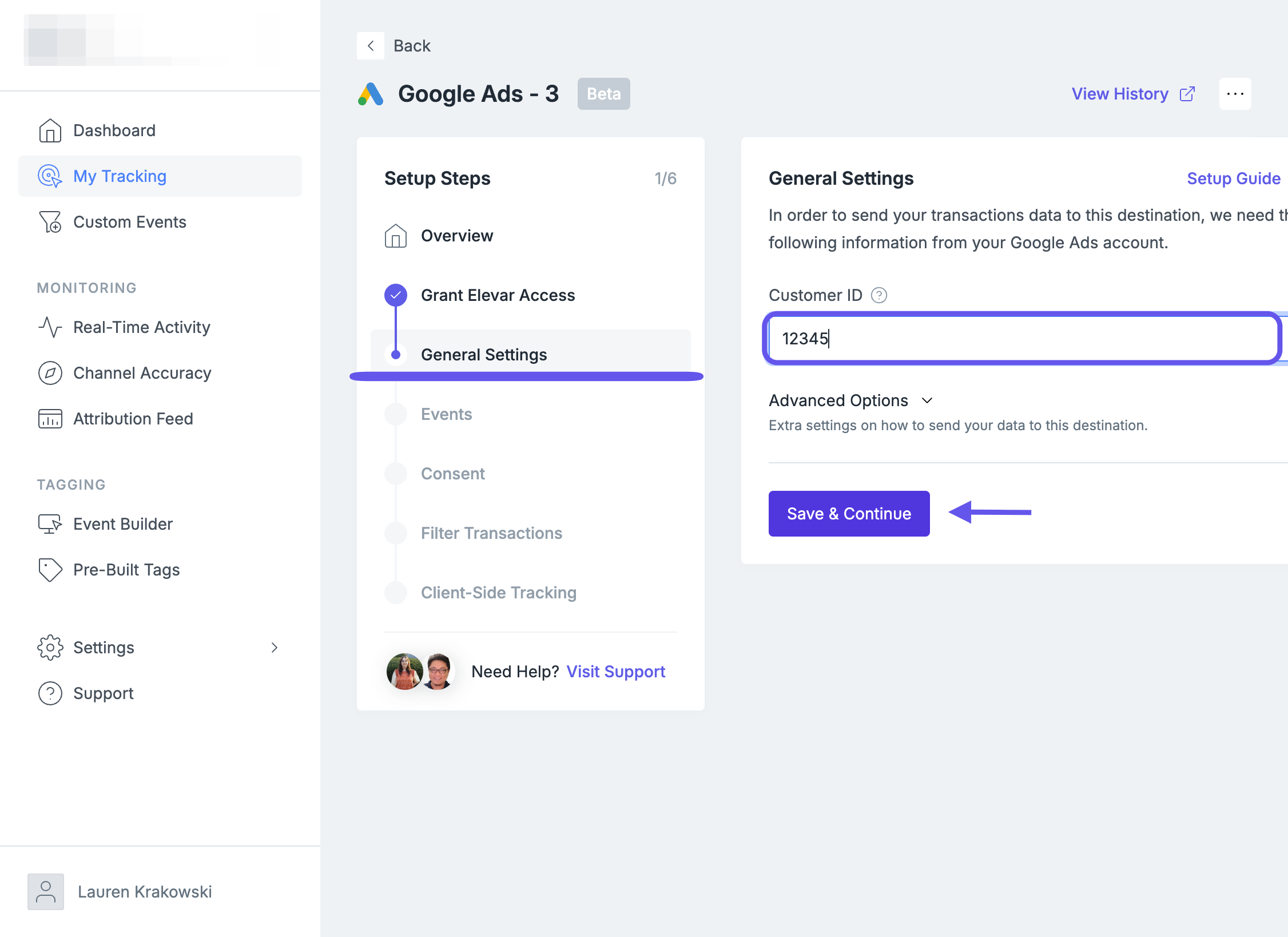
Task: Go to Channel Accuracy
Action: click(x=160, y=373)
